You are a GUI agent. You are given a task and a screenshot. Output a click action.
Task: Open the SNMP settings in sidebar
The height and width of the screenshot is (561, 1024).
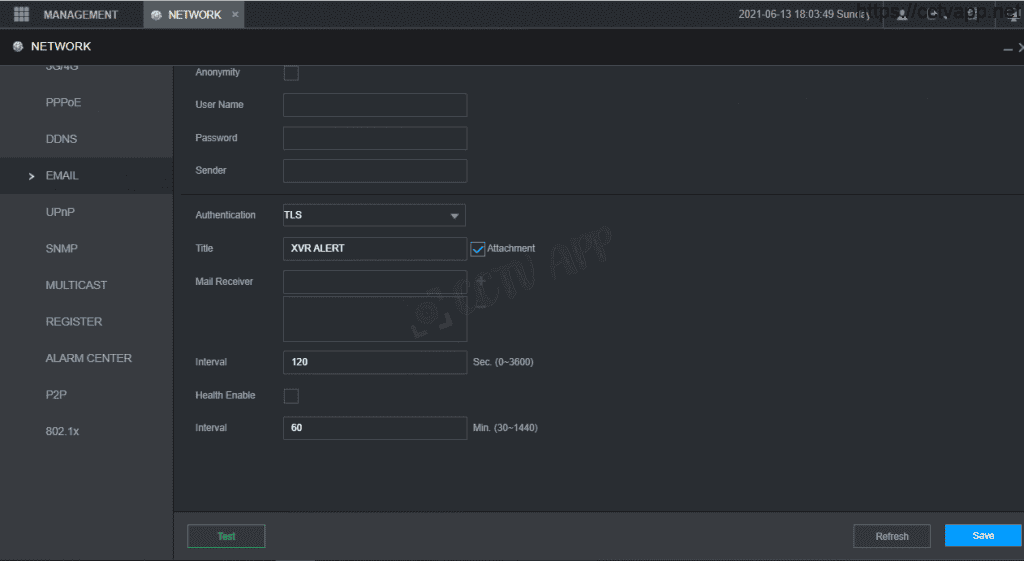point(61,249)
